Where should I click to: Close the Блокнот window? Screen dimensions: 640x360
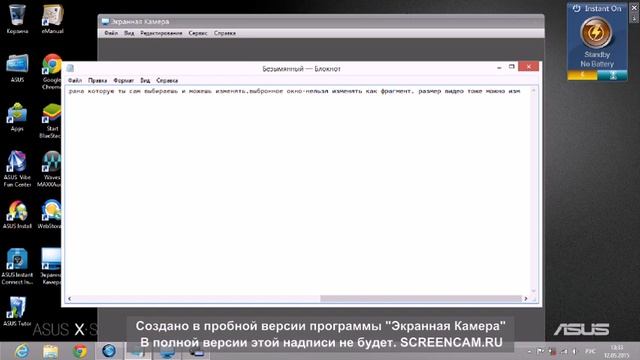(x=529, y=67)
